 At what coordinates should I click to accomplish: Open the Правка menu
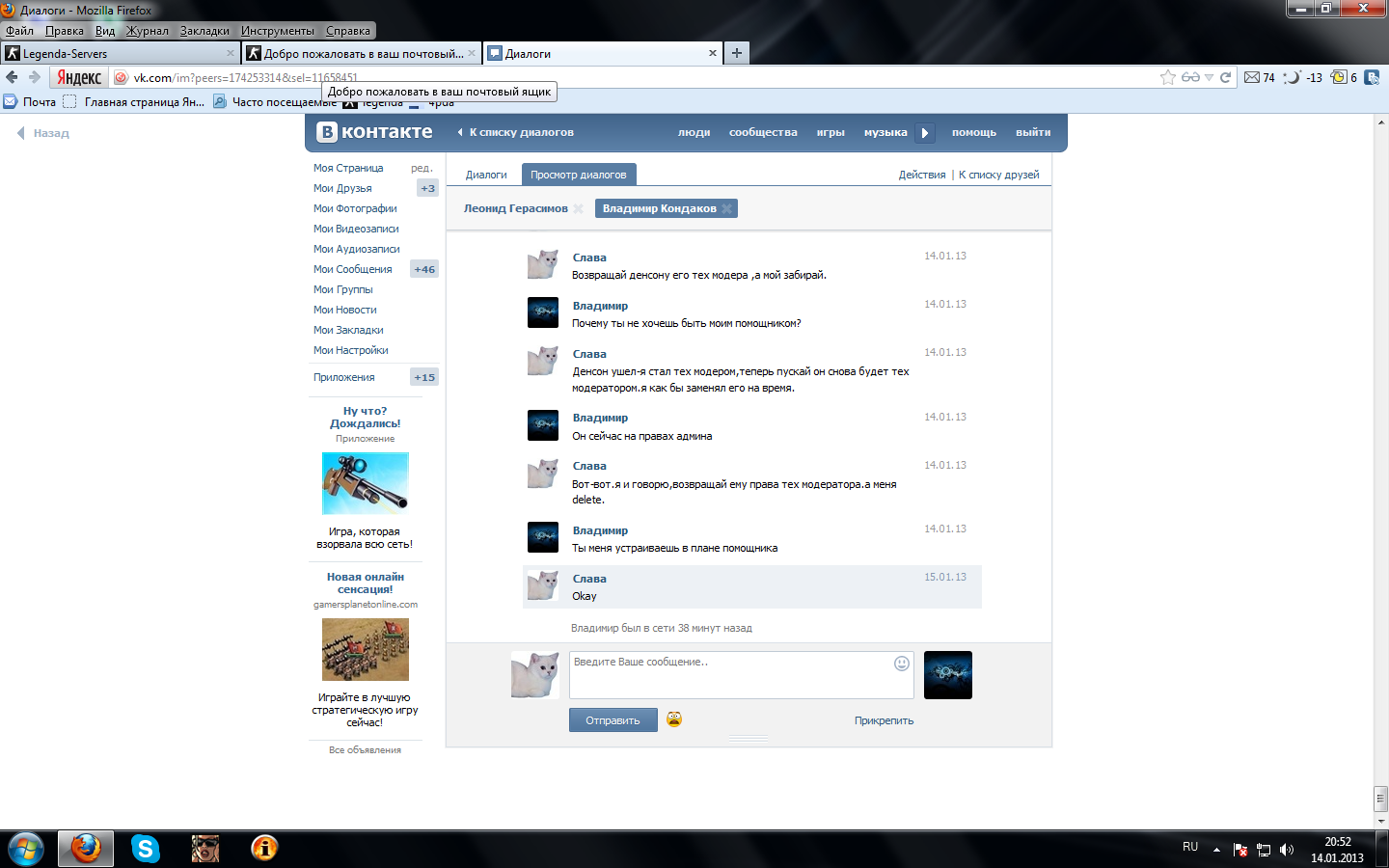[65, 31]
